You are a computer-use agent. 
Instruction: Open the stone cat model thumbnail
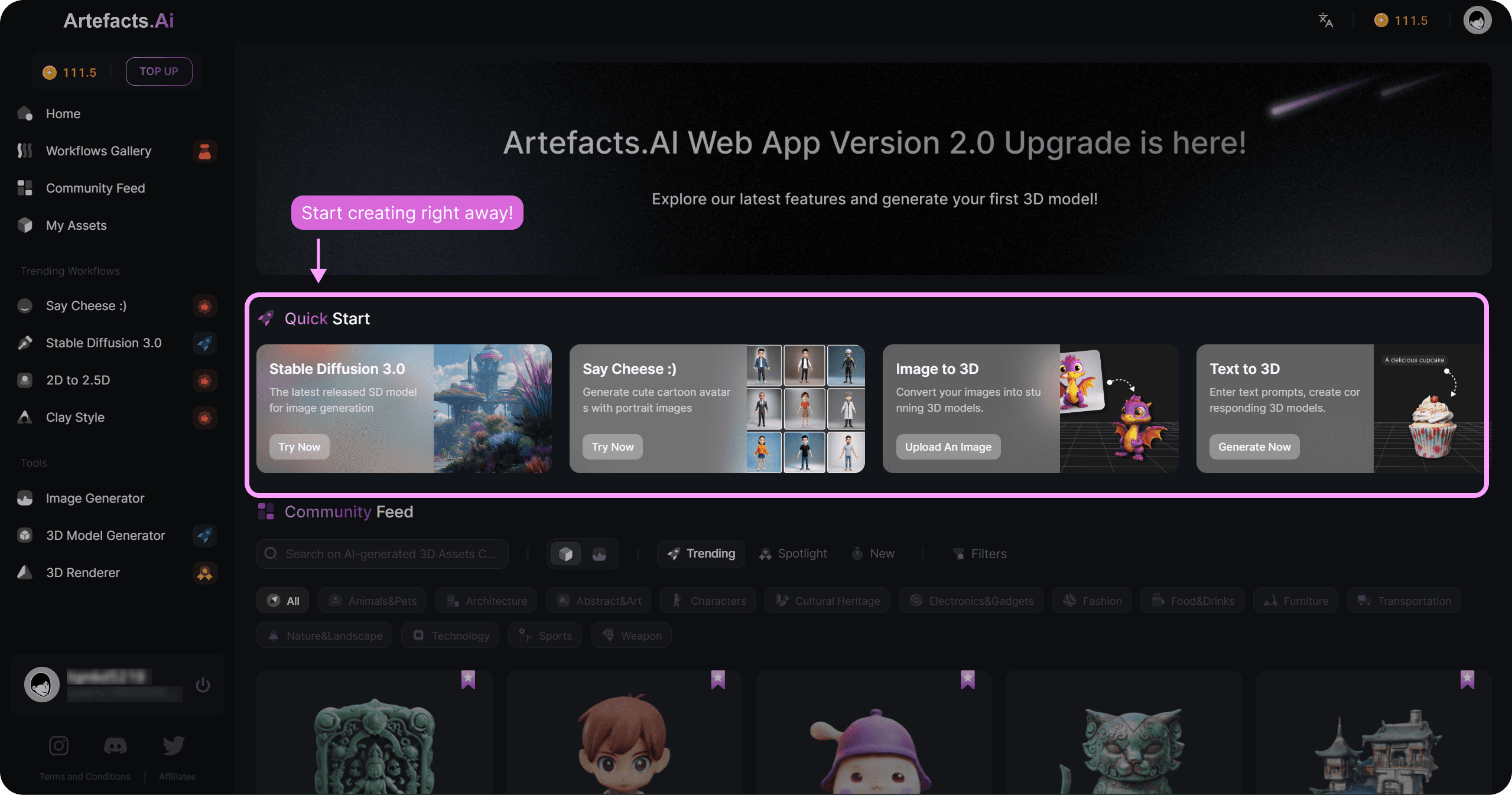[1124, 733]
